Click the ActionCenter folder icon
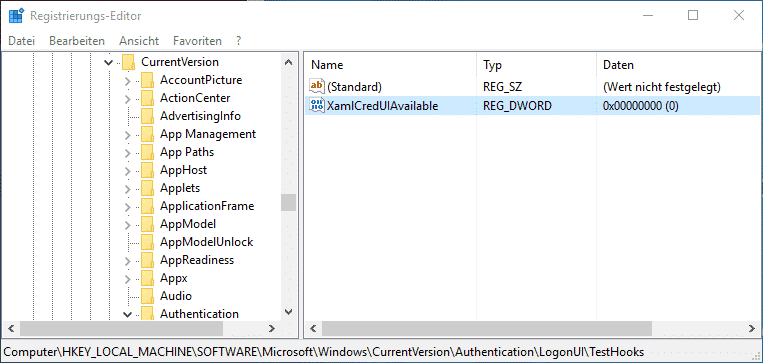Viewport: 763px width, 363px height. [x=147, y=98]
